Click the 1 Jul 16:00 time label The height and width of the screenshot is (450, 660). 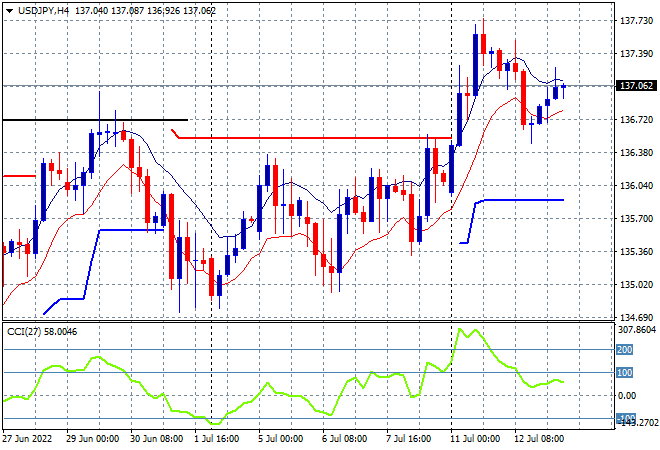[x=216, y=439]
